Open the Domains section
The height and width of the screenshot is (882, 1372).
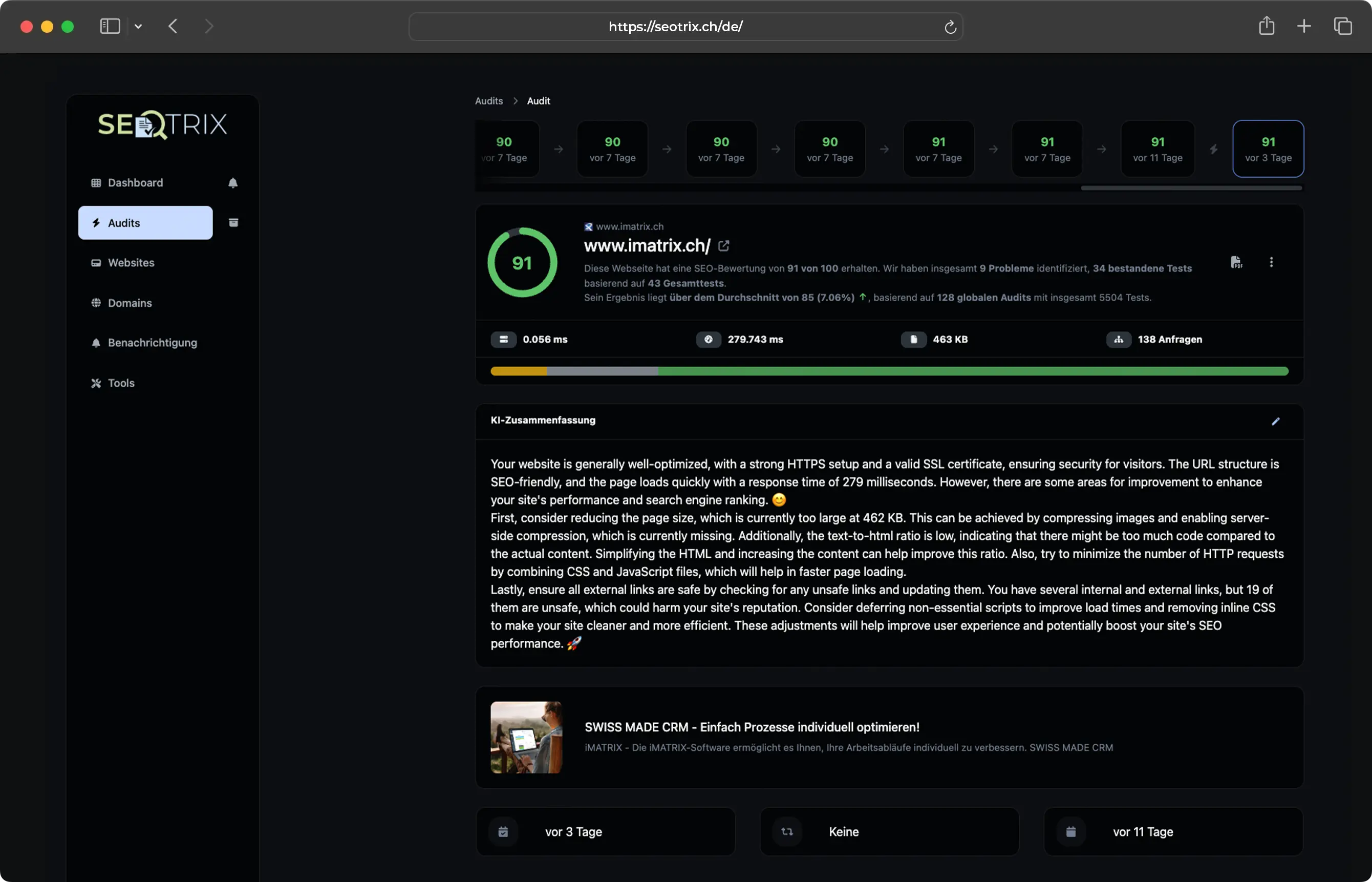click(x=130, y=303)
